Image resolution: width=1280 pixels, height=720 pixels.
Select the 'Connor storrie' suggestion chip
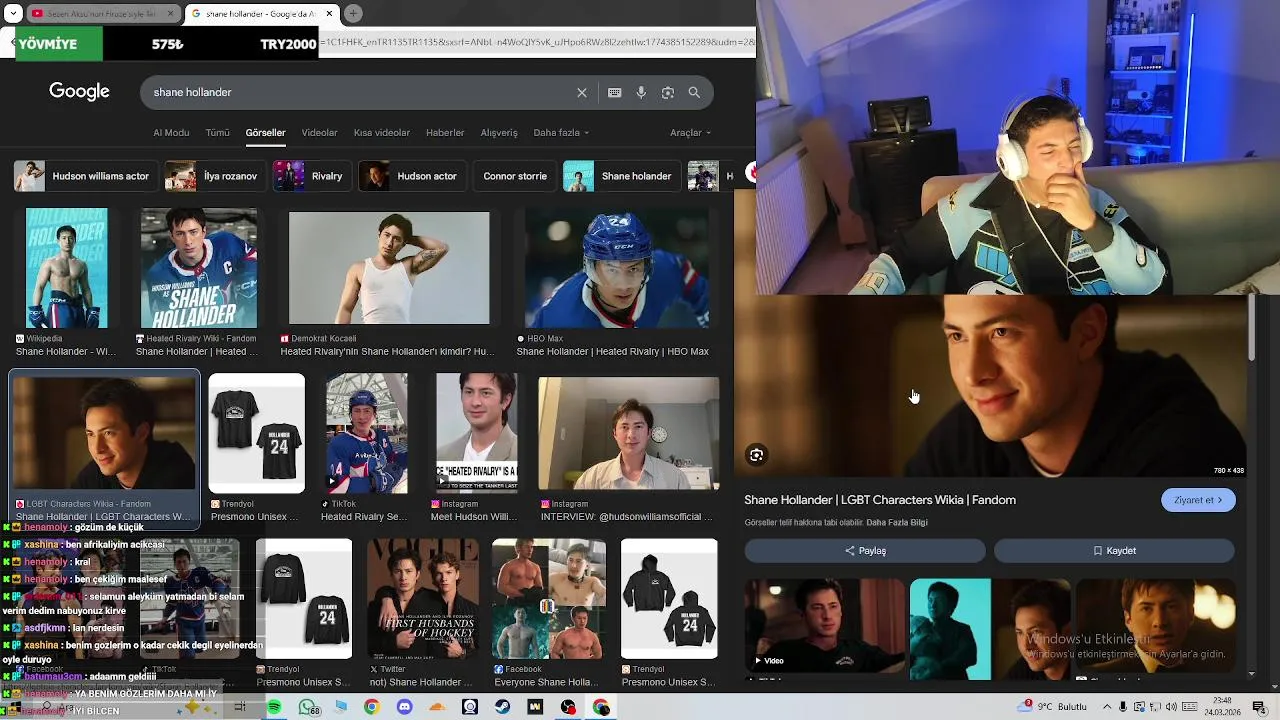click(515, 176)
